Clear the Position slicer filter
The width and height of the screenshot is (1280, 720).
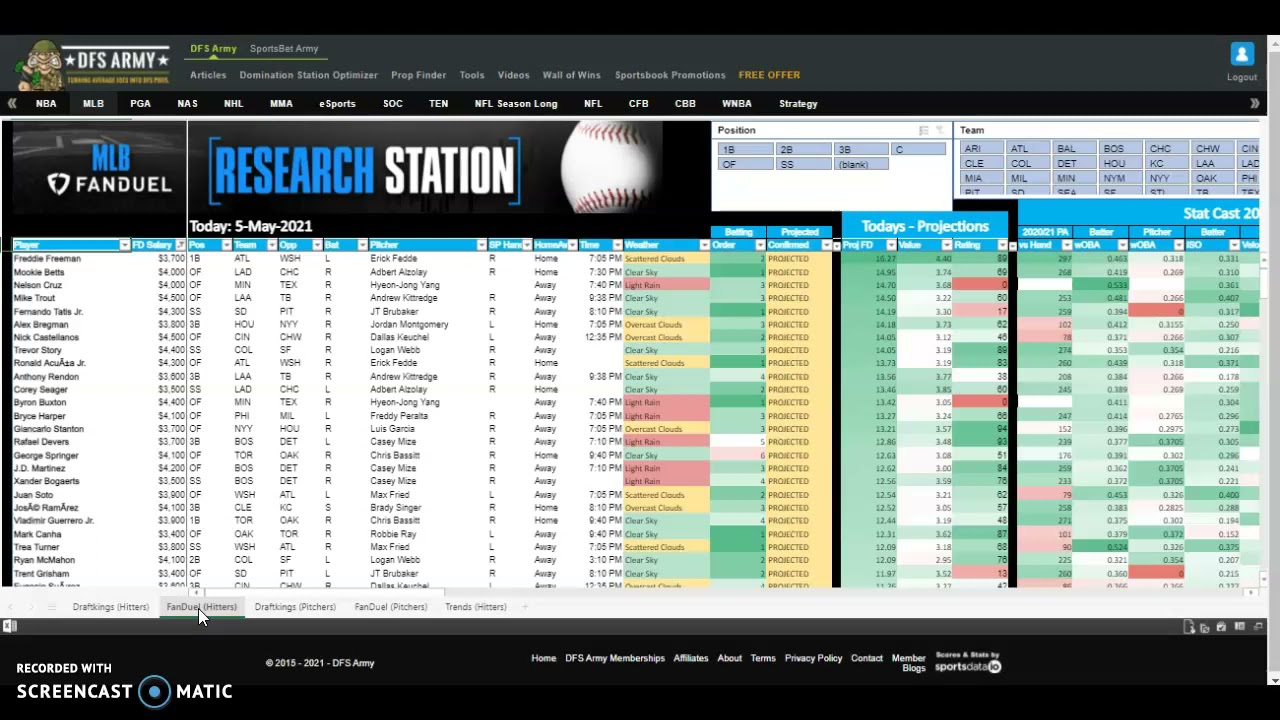[x=940, y=130]
